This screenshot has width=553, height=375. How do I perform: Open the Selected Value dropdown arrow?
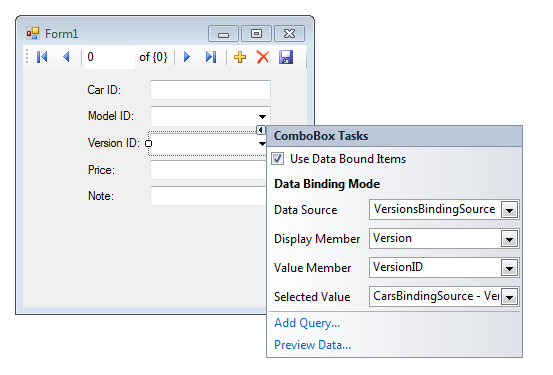pyautogui.click(x=510, y=297)
